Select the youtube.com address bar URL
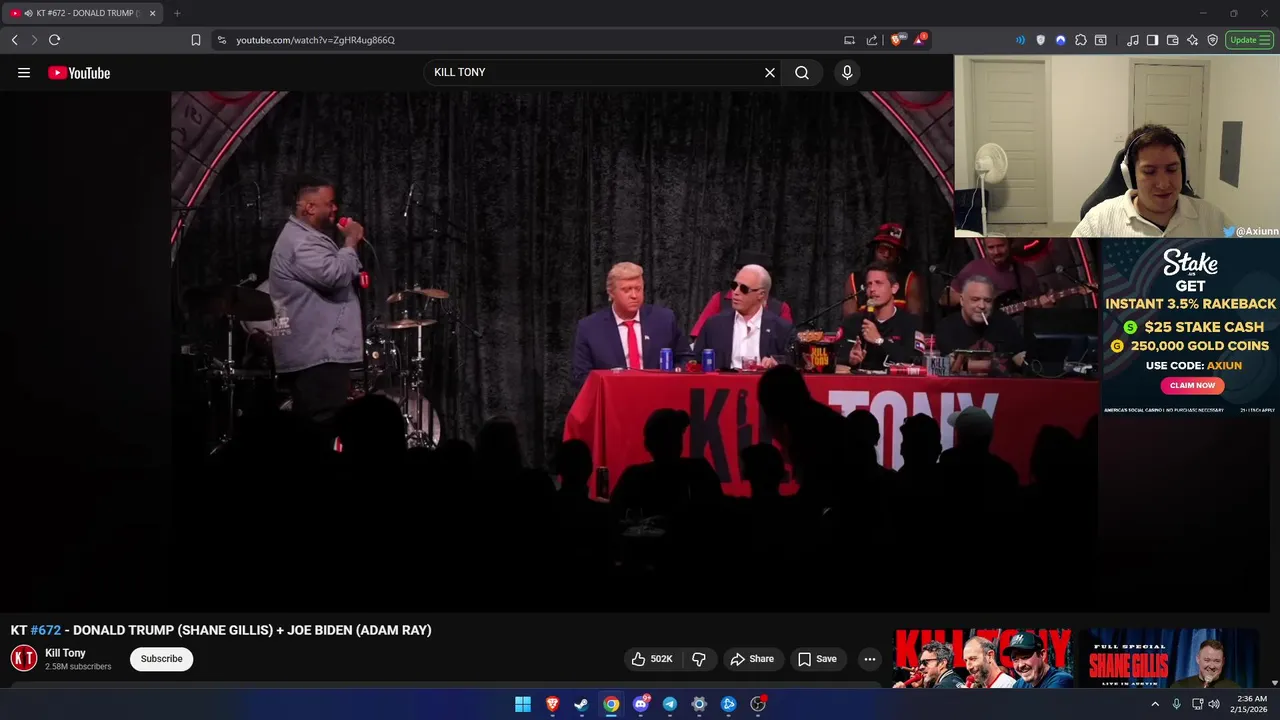The image size is (1280, 720). pyautogui.click(x=315, y=40)
